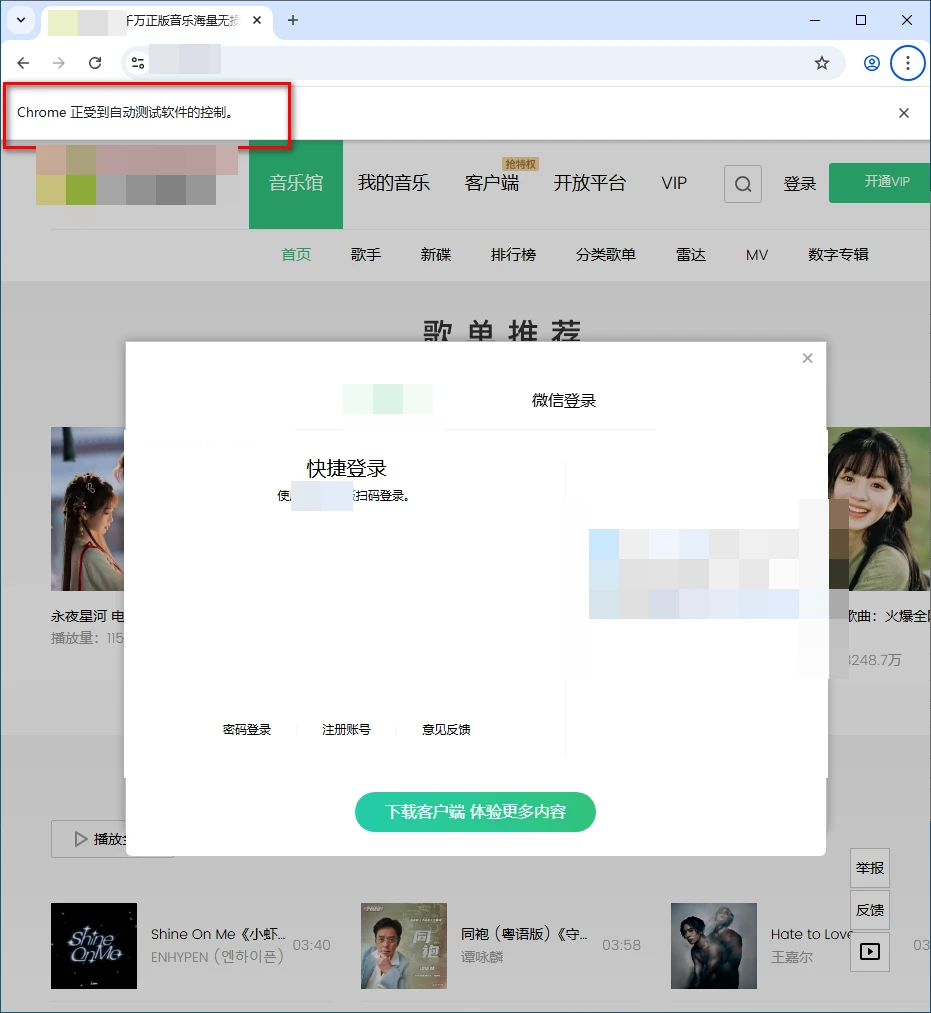
Task: Open Chrome three-dot menu
Action: [x=907, y=63]
